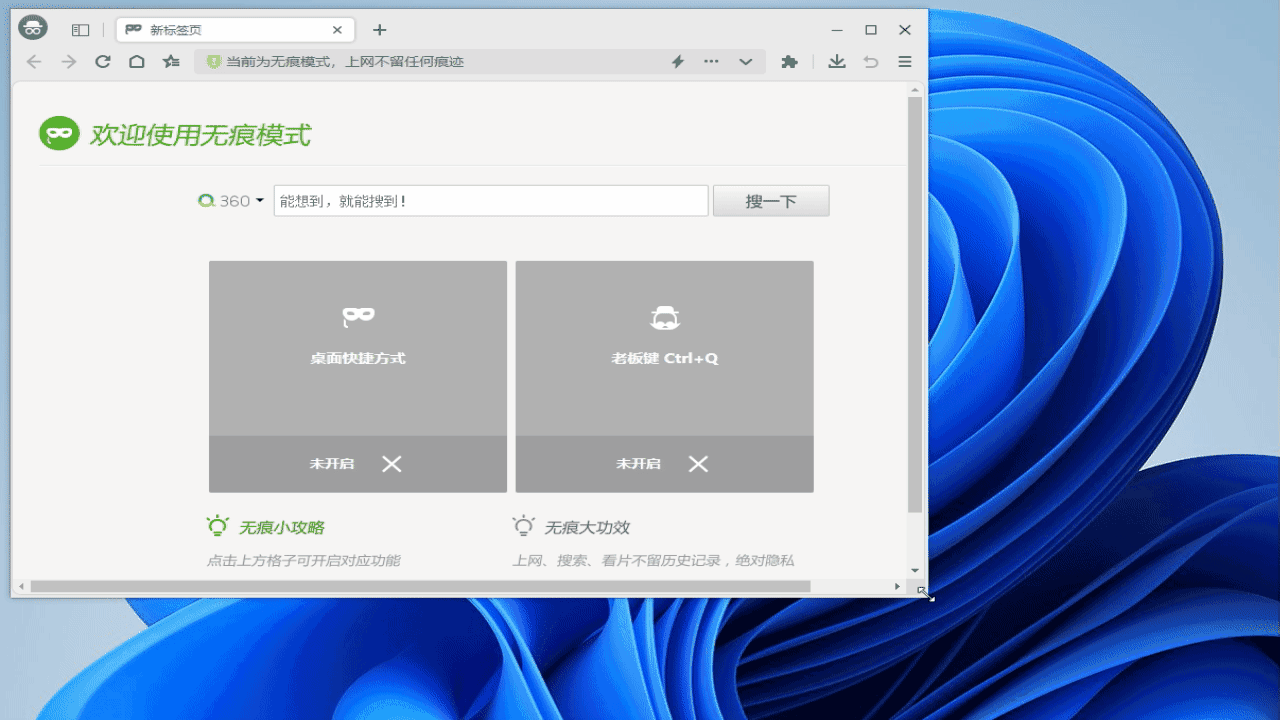Screen dimensions: 1280x720
Task: Open the address bar three-dots menu
Action: [711, 62]
